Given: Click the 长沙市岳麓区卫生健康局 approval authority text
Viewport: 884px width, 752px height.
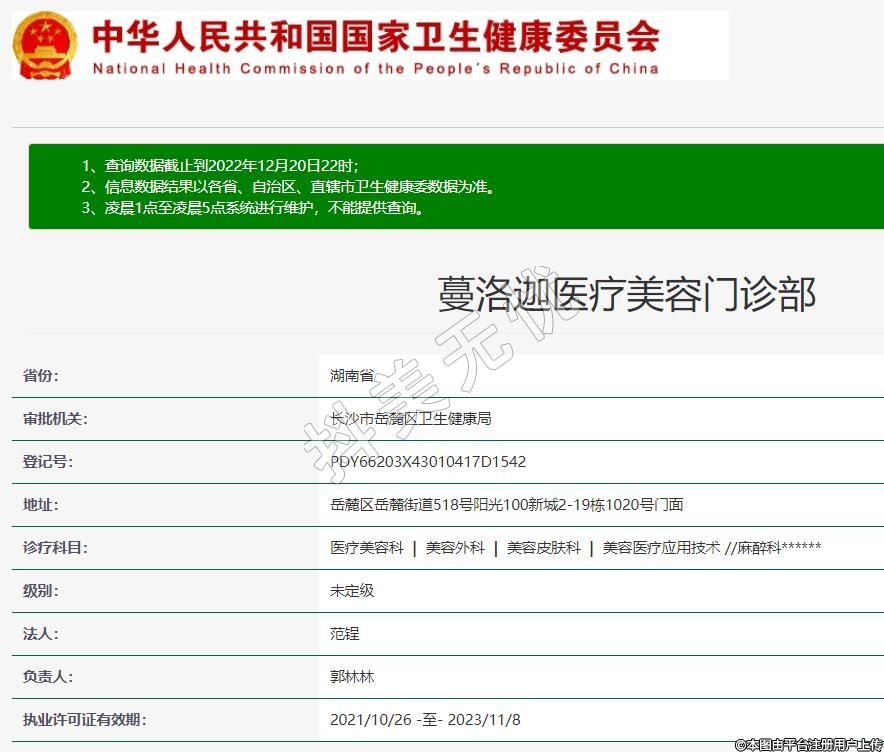Looking at the screenshot, I should tap(410, 419).
